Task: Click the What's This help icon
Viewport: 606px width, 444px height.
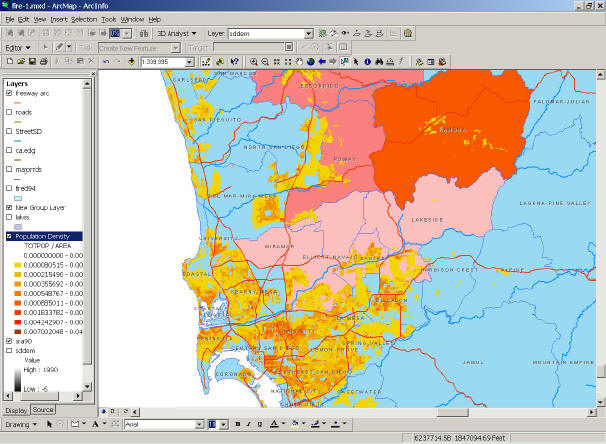Action: click(235, 62)
